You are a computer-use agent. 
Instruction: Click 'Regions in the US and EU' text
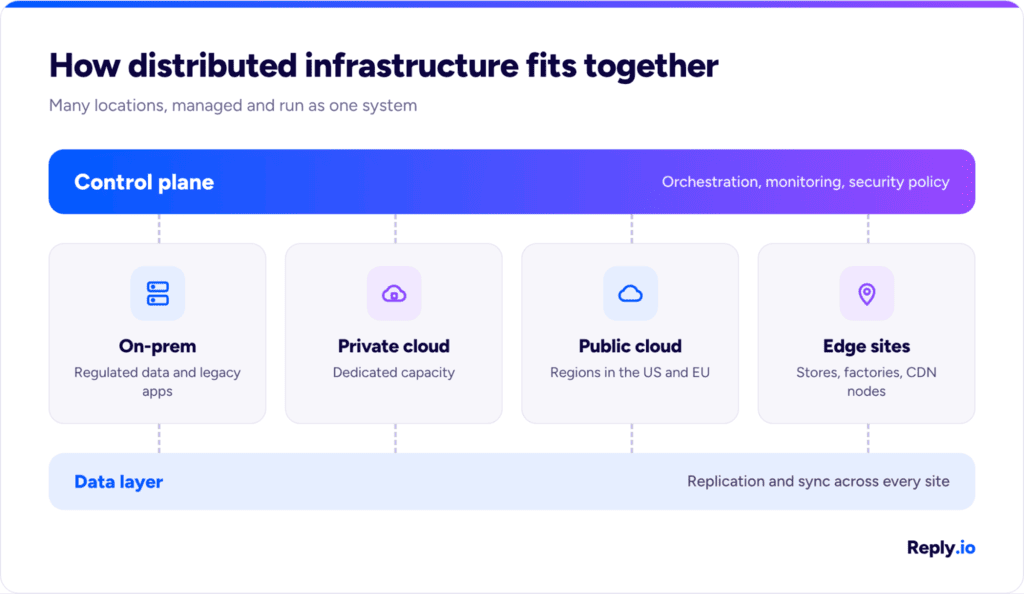click(x=630, y=372)
